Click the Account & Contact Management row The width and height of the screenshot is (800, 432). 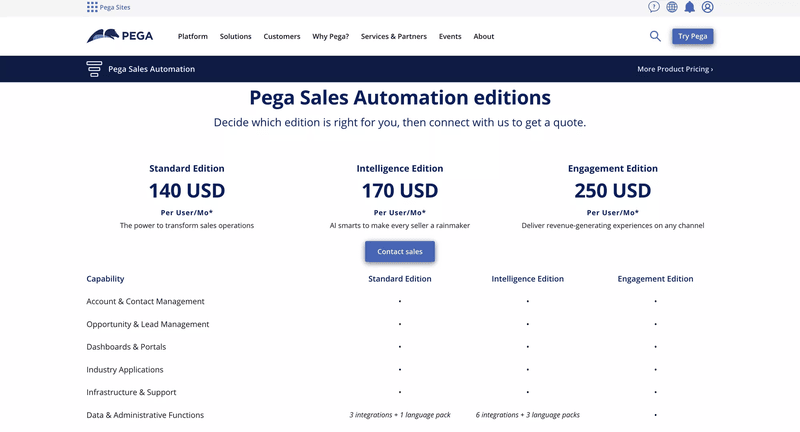point(400,301)
